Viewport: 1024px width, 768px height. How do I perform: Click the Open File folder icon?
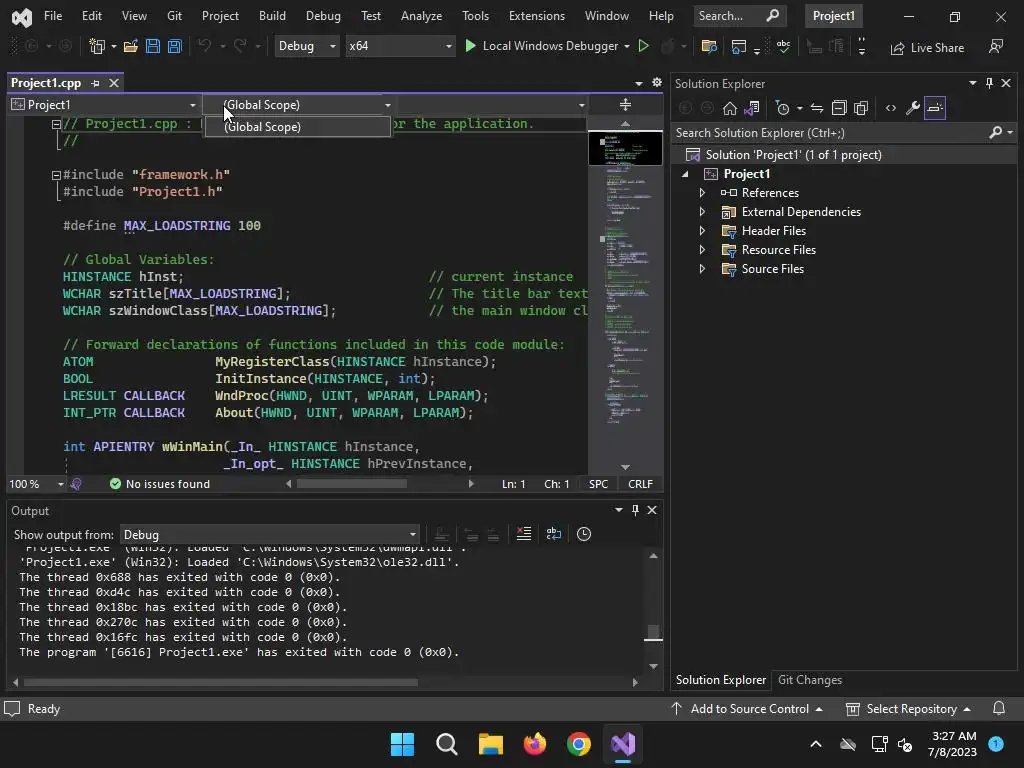click(131, 46)
